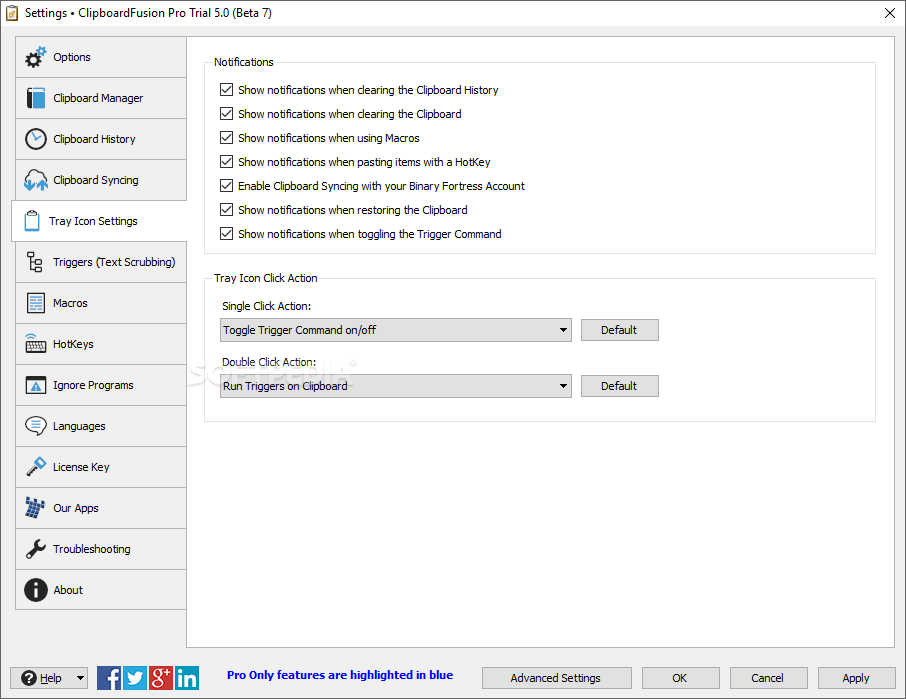Viewport: 906px width, 699px height.
Task: Click the Facebook icon in the footer
Action: 109,678
